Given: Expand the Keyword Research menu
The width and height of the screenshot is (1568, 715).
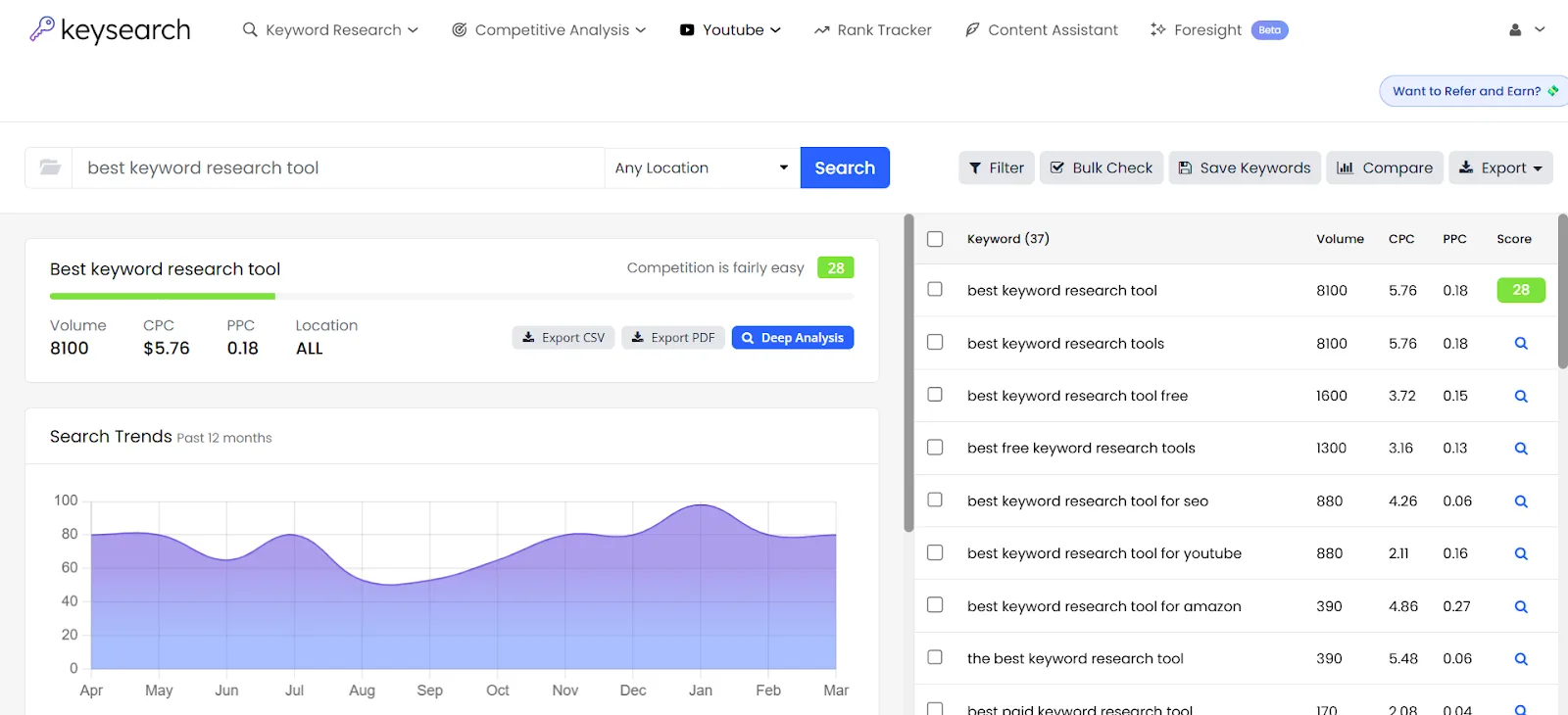Looking at the screenshot, I should click(x=330, y=30).
